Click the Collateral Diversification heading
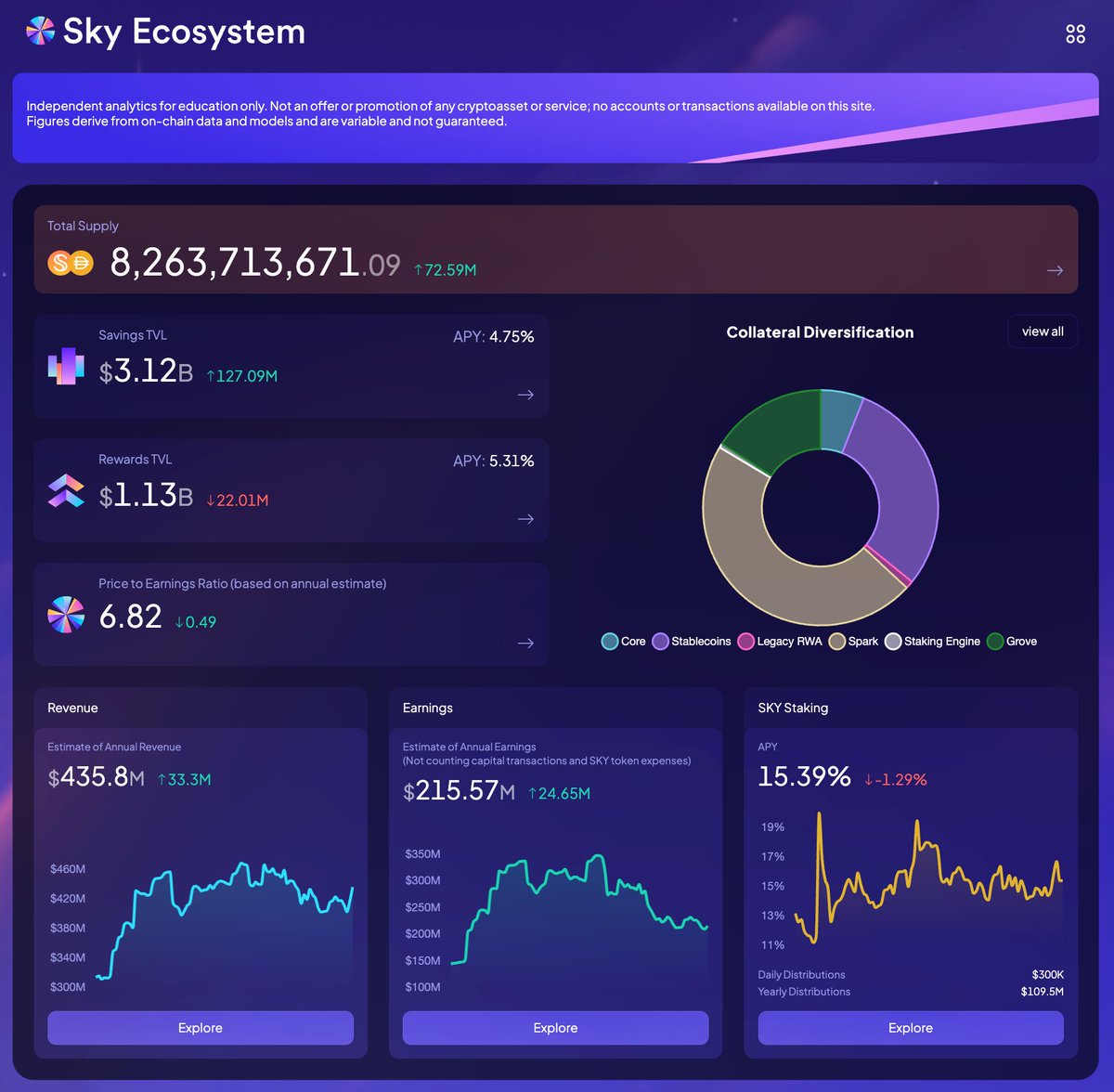Image resolution: width=1114 pixels, height=1092 pixels. (820, 332)
